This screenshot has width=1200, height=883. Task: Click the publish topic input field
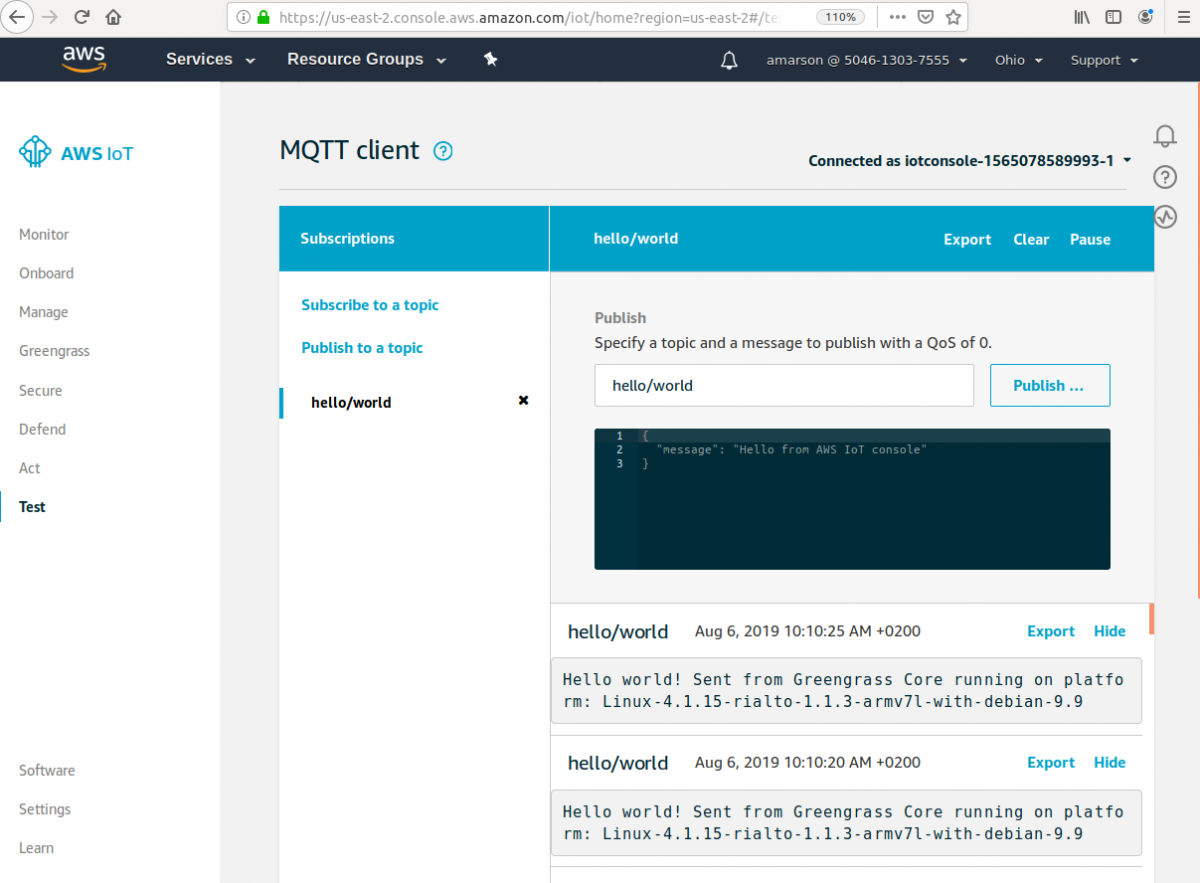pyautogui.click(x=783, y=386)
